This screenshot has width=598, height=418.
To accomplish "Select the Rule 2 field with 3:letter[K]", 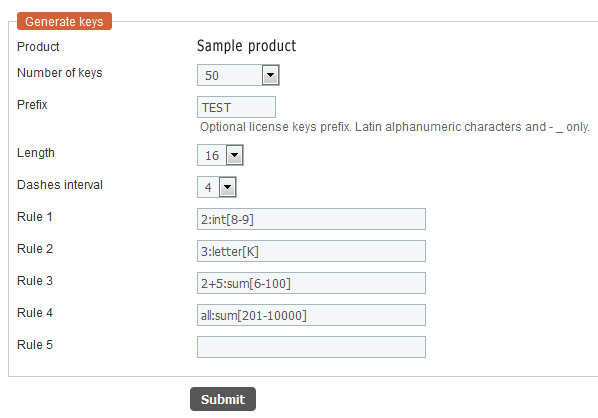I will point(311,251).
